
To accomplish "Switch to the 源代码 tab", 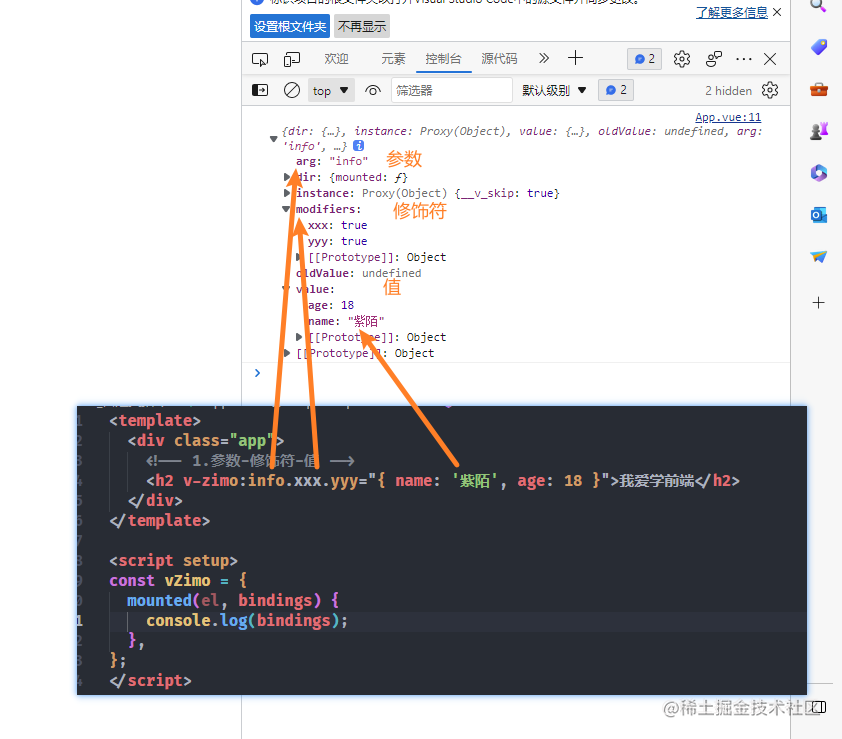I will click(499, 59).
